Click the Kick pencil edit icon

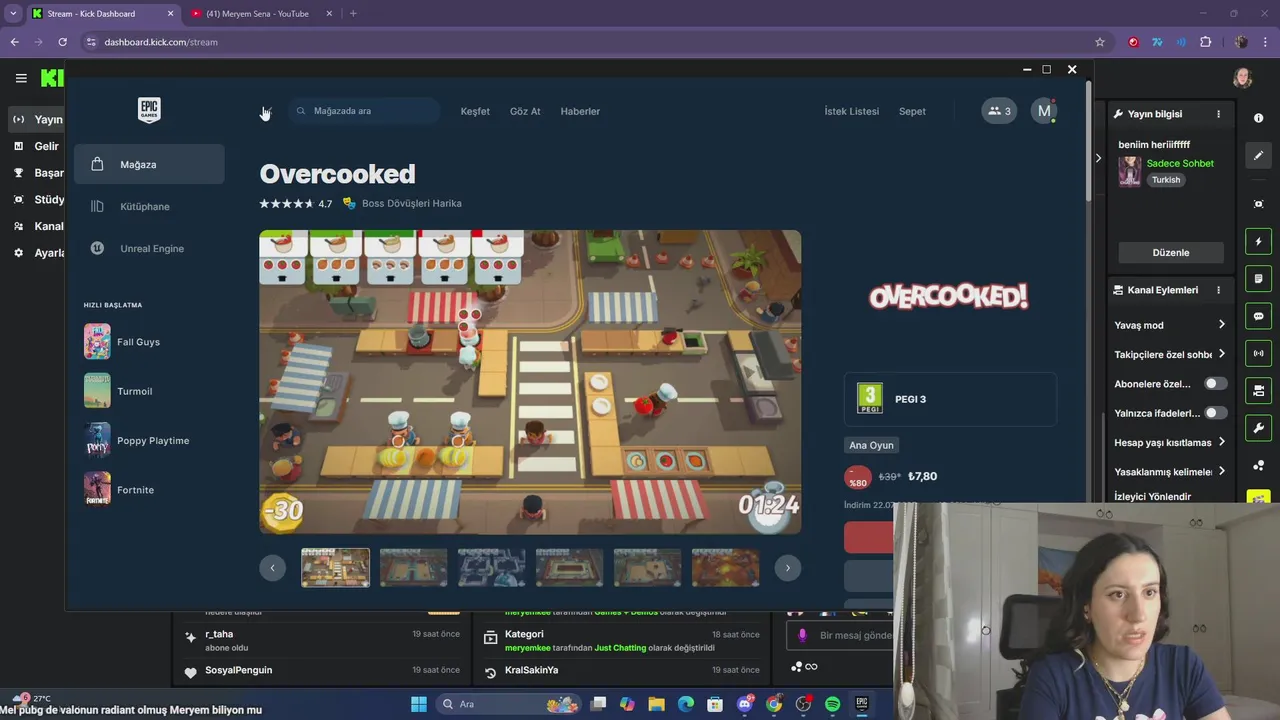(1258, 155)
